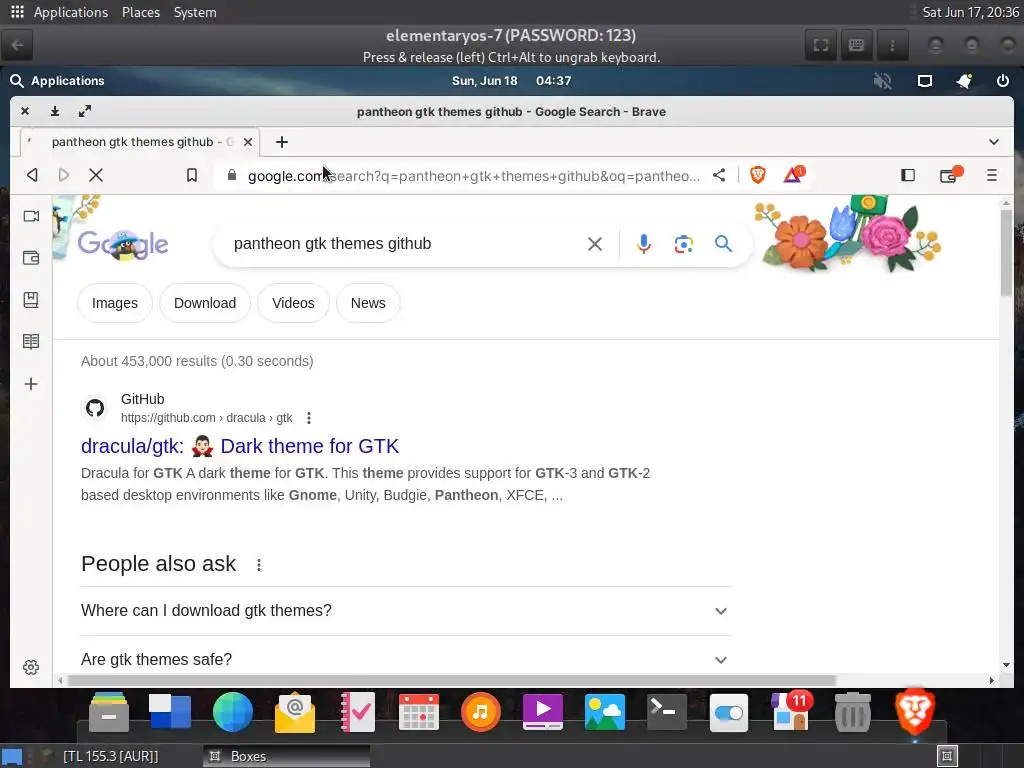
Task: Click the forward navigation arrow
Action: pyautogui.click(x=63, y=175)
